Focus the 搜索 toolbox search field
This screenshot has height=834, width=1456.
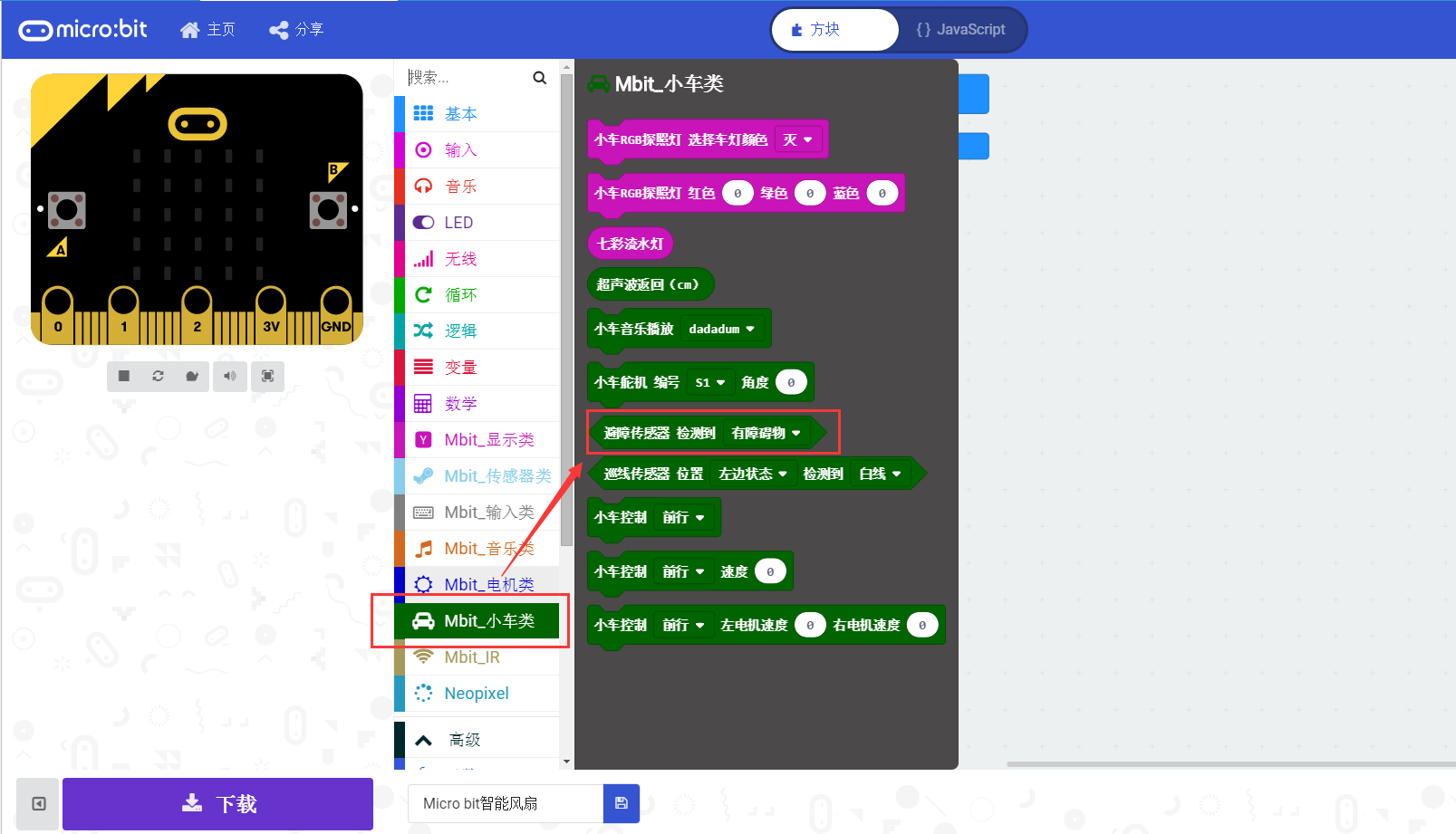pyautogui.click(x=467, y=78)
